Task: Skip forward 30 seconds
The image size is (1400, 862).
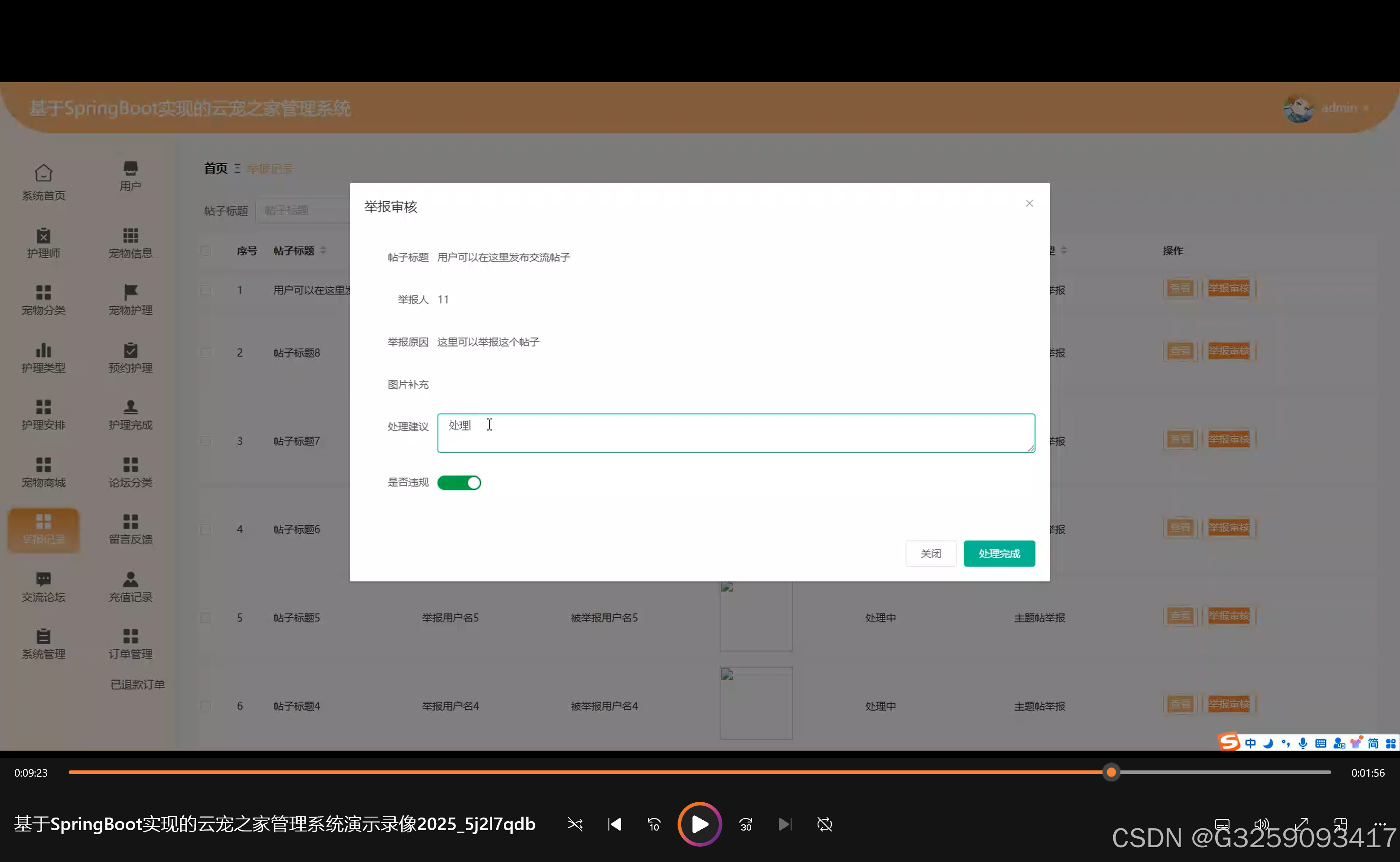Action: pos(746,824)
